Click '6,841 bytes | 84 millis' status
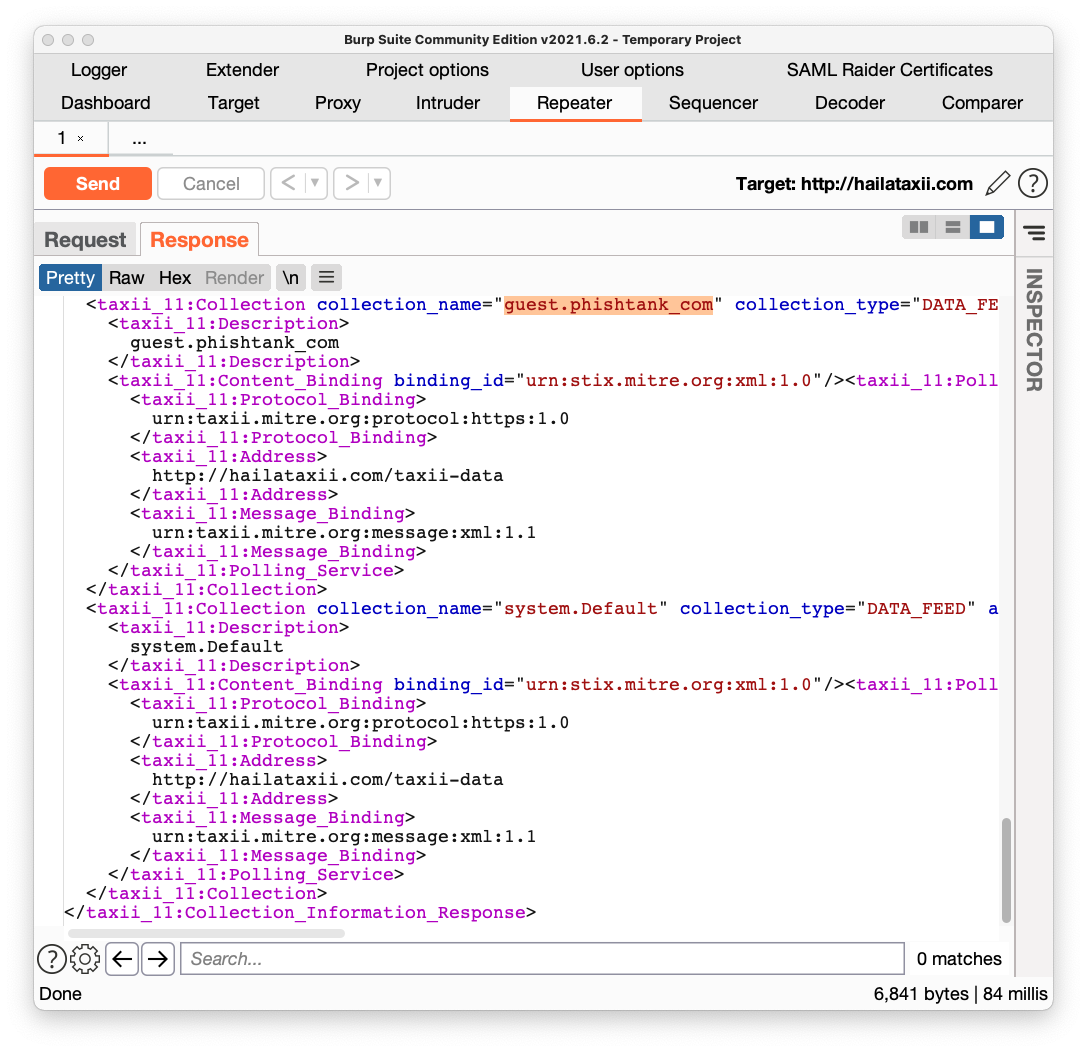Image resolution: width=1087 pixels, height=1052 pixels. pyautogui.click(x=960, y=994)
